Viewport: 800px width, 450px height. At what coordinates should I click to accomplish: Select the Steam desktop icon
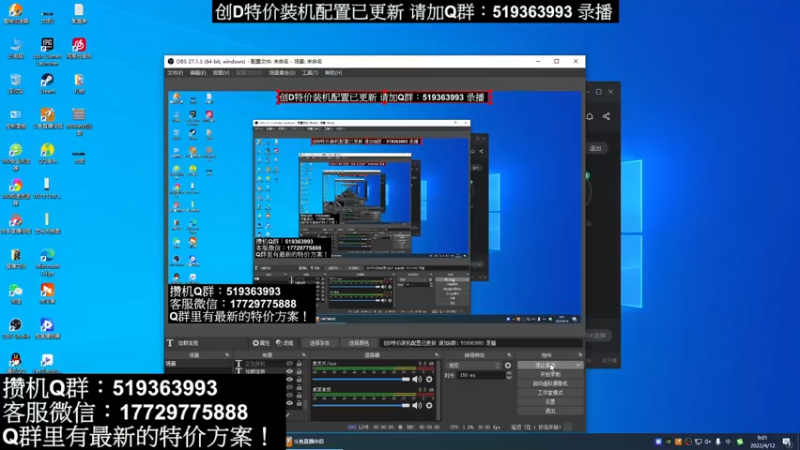pos(47,84)
